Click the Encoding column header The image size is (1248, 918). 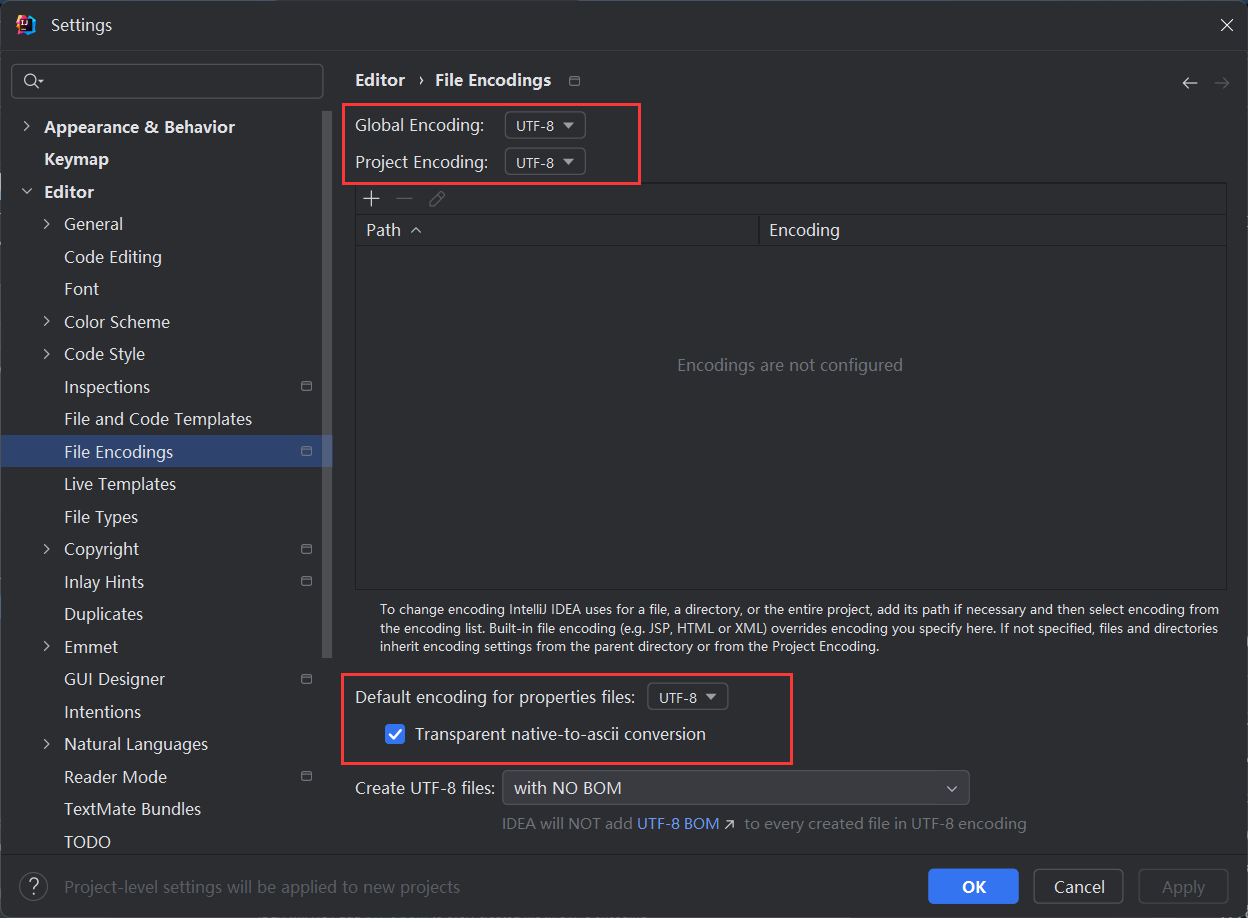[992, 230]
